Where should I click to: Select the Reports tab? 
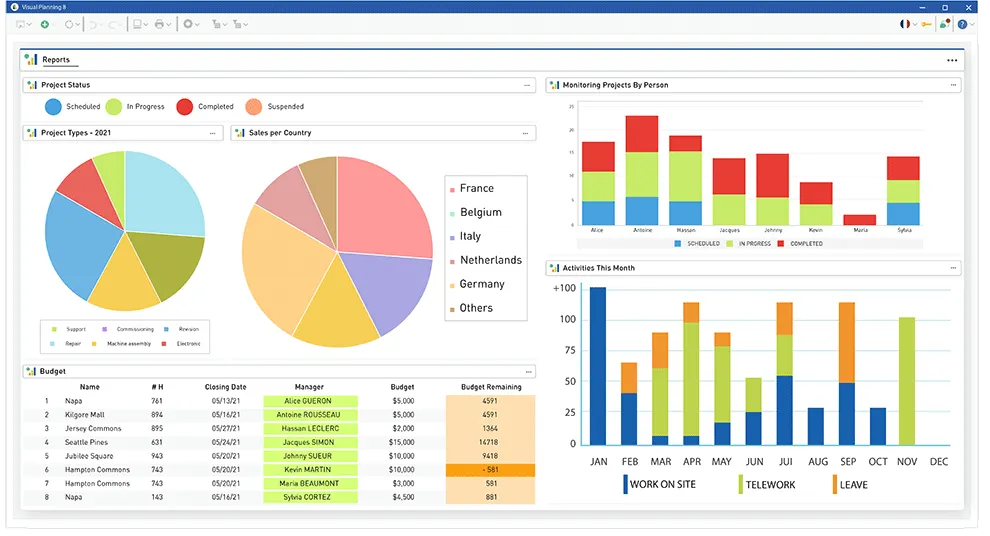(x=56, y=60)
